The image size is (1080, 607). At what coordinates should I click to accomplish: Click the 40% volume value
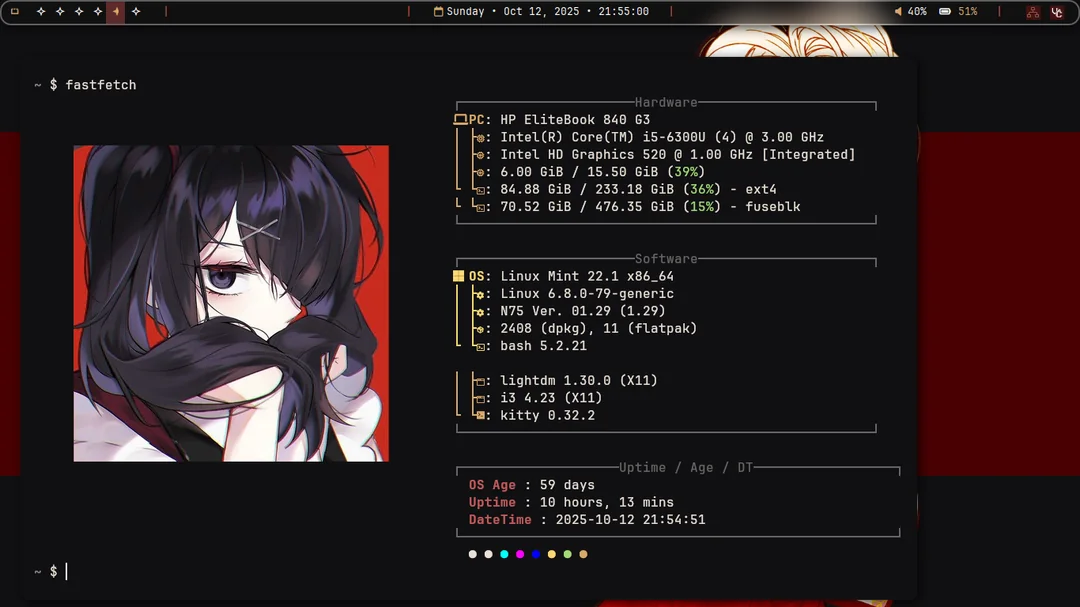(x=917, y=12)
